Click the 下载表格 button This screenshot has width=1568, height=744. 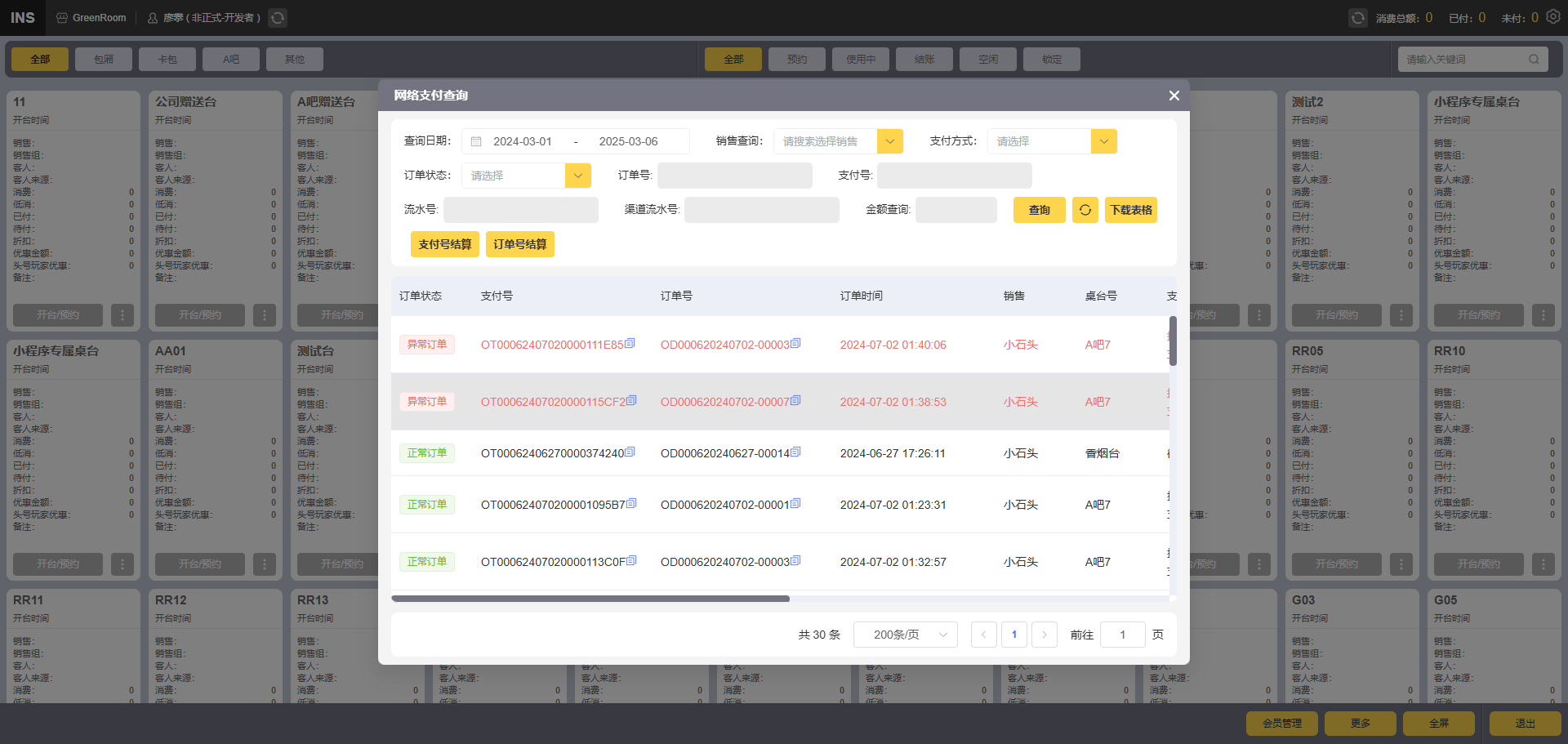[x=1131, y=210]
